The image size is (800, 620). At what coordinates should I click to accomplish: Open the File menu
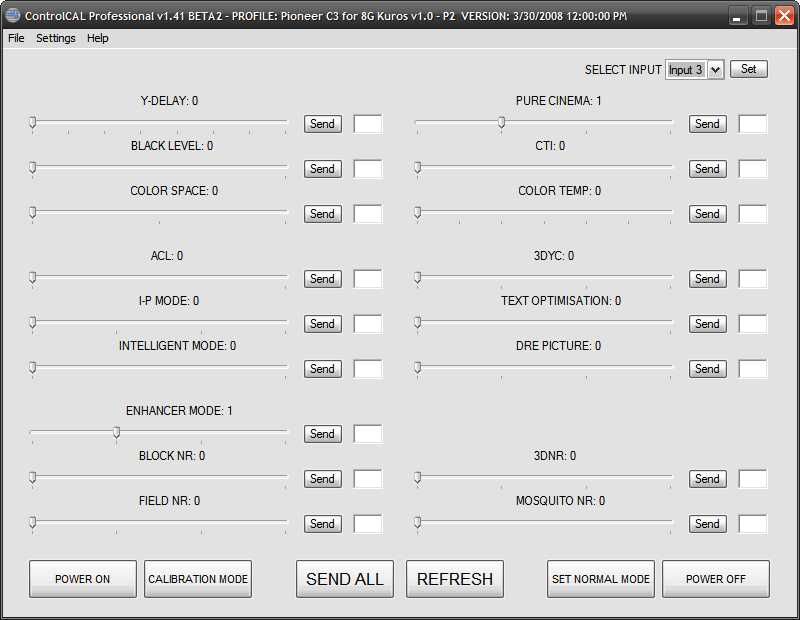[x=16, y=38]
